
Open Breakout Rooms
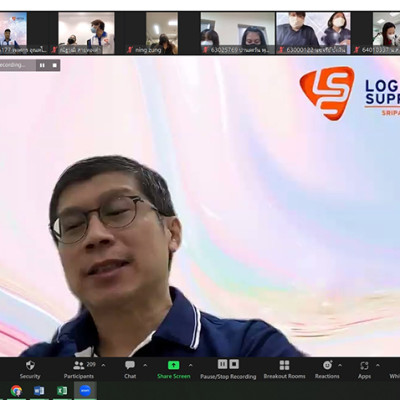(284, 369)
